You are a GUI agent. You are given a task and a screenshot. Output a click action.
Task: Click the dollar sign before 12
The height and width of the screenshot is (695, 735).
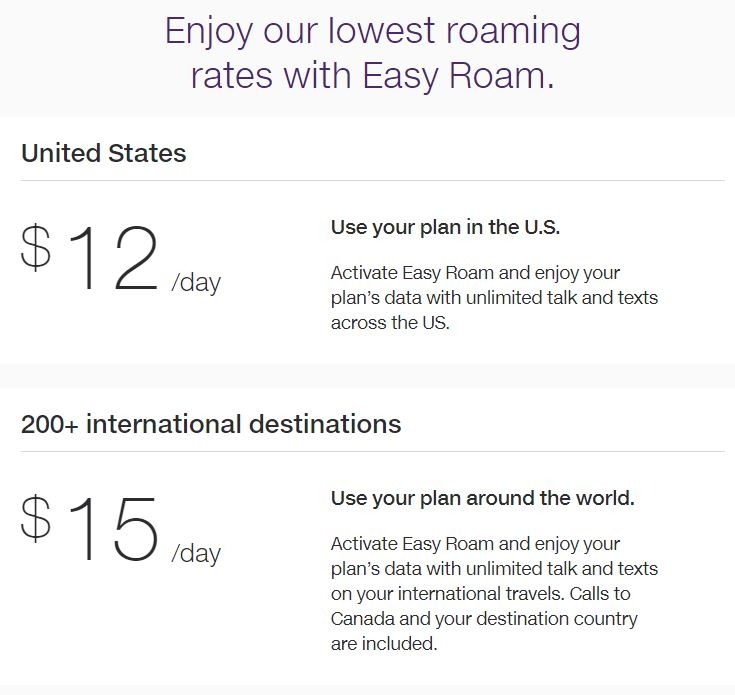click(36, 247)
